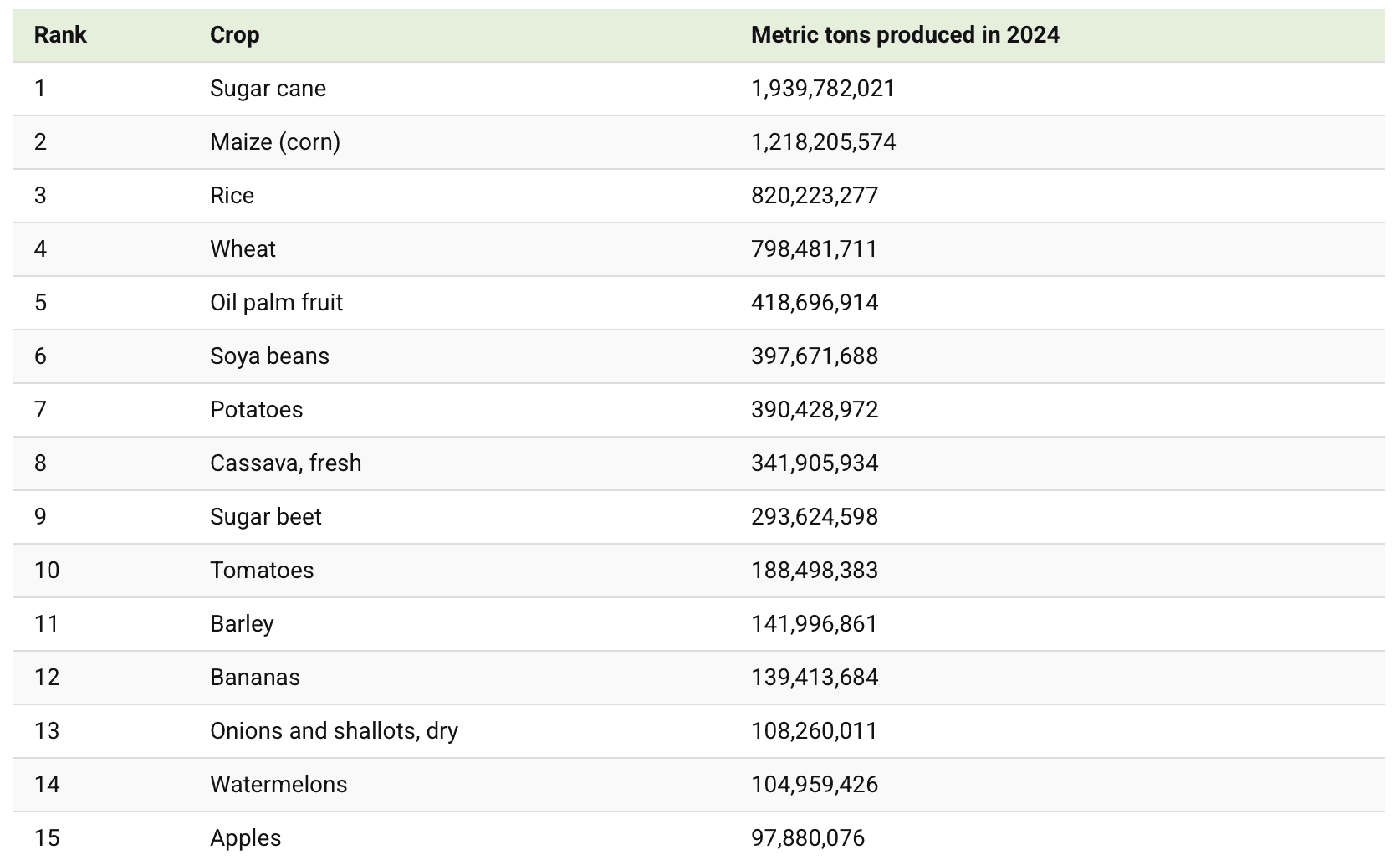Click the Metric tons produced in 2024 header
Image resolution: width=1400 pixels, height=860 pixels.
tap(904, 35)
